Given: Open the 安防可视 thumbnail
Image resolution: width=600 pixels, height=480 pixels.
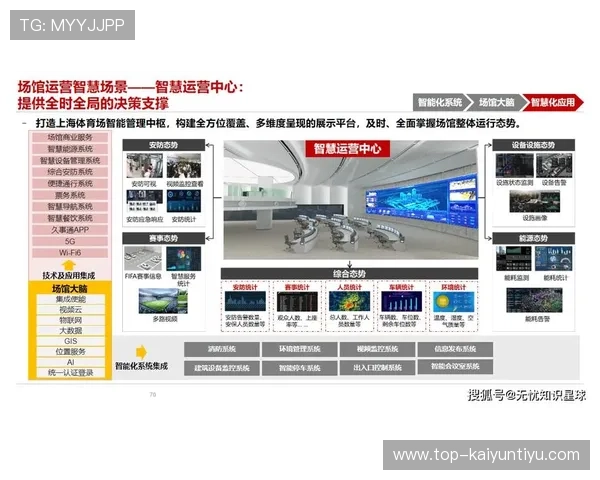Looking at the screenshot, I should 144,166.
